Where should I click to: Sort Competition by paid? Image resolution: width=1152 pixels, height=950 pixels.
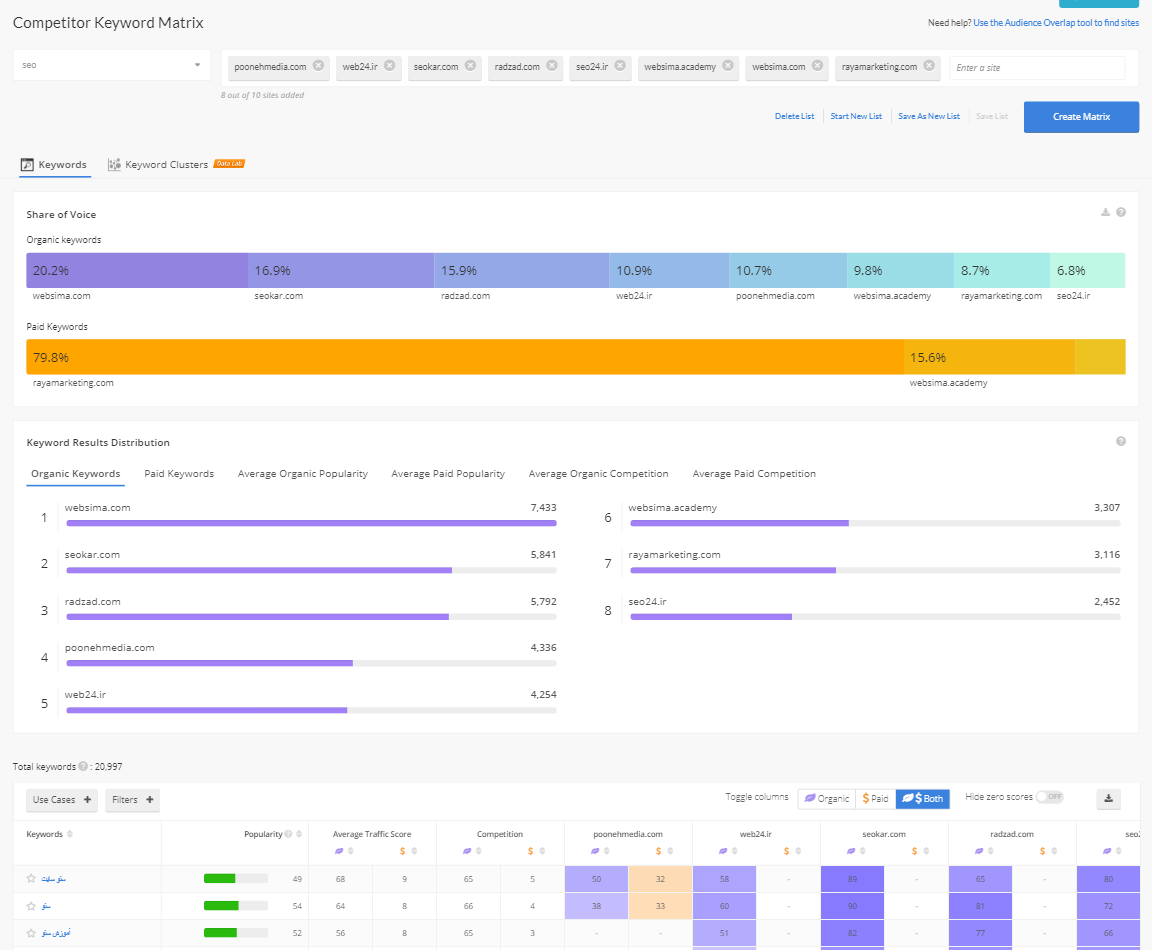click(x=542, y=851)
